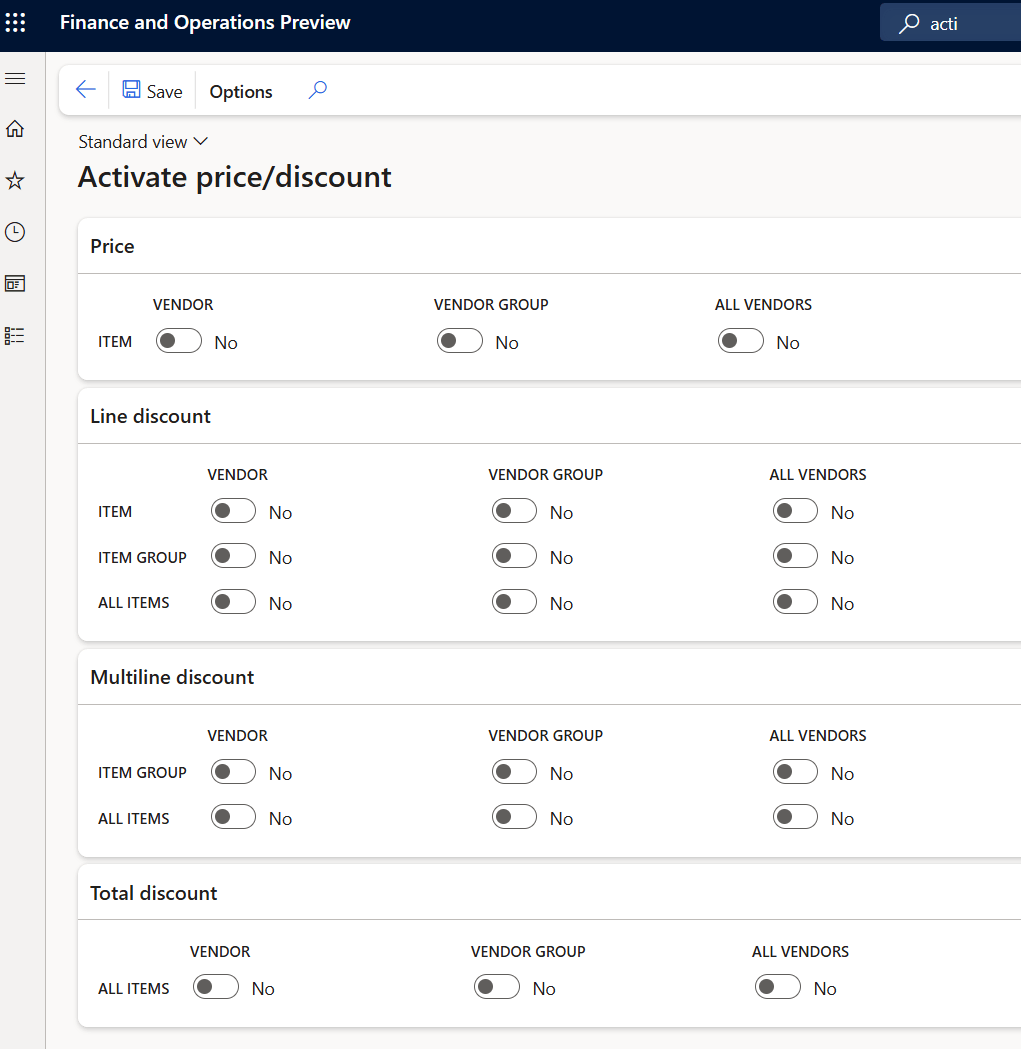Viewport: 1021px width, 1049px height.
Task: Open the app launcher waffle icon
Action: [16, 22]
